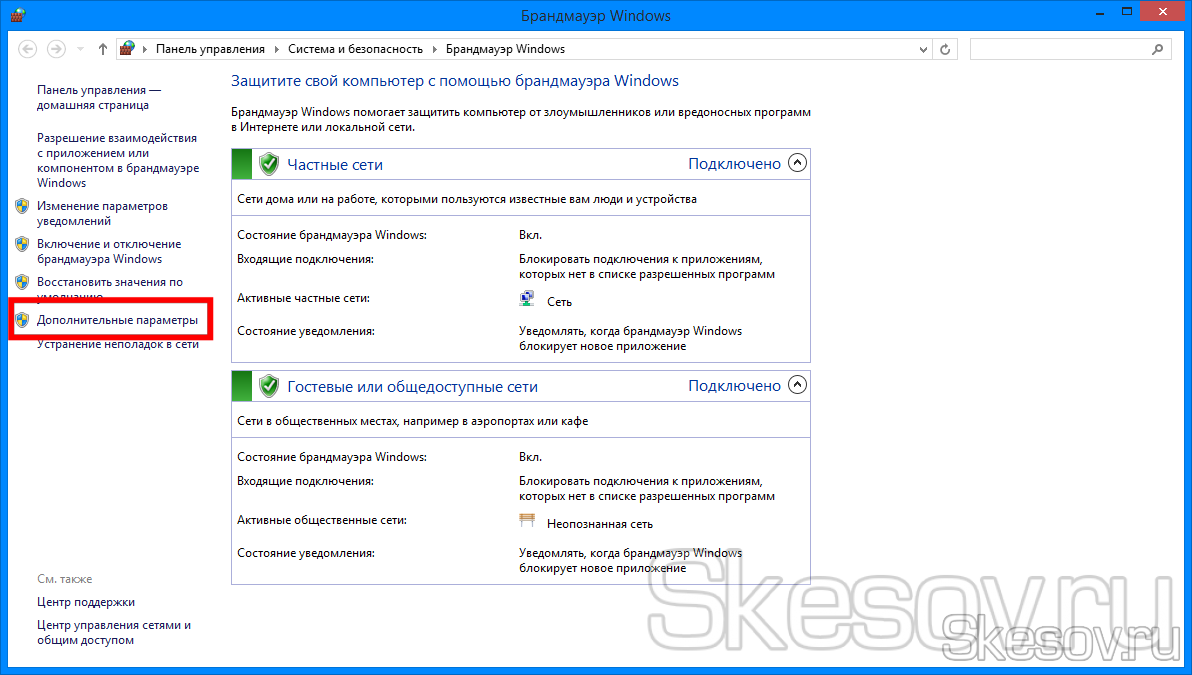The image size is (1192, 675).
Task: Click the Сеть network icon
Action: pyautogui.click(x=527, y=299)
